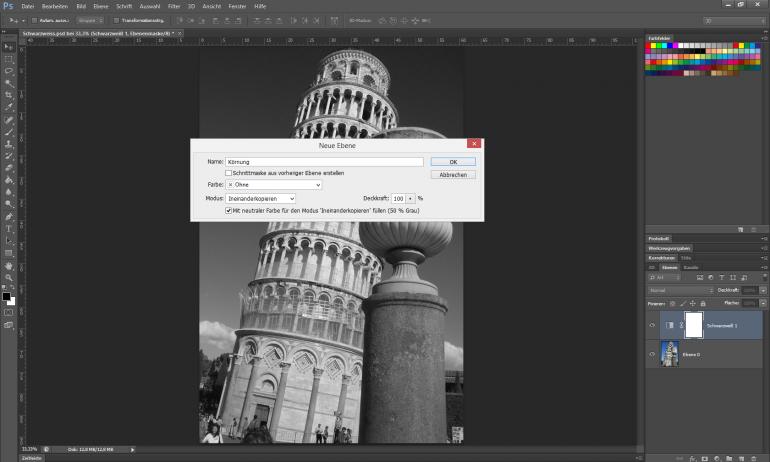Image resolution: width=770 pixels, height=462 pixels.
Task: Switch to the Kanäle tab
Action: (691, 268)
